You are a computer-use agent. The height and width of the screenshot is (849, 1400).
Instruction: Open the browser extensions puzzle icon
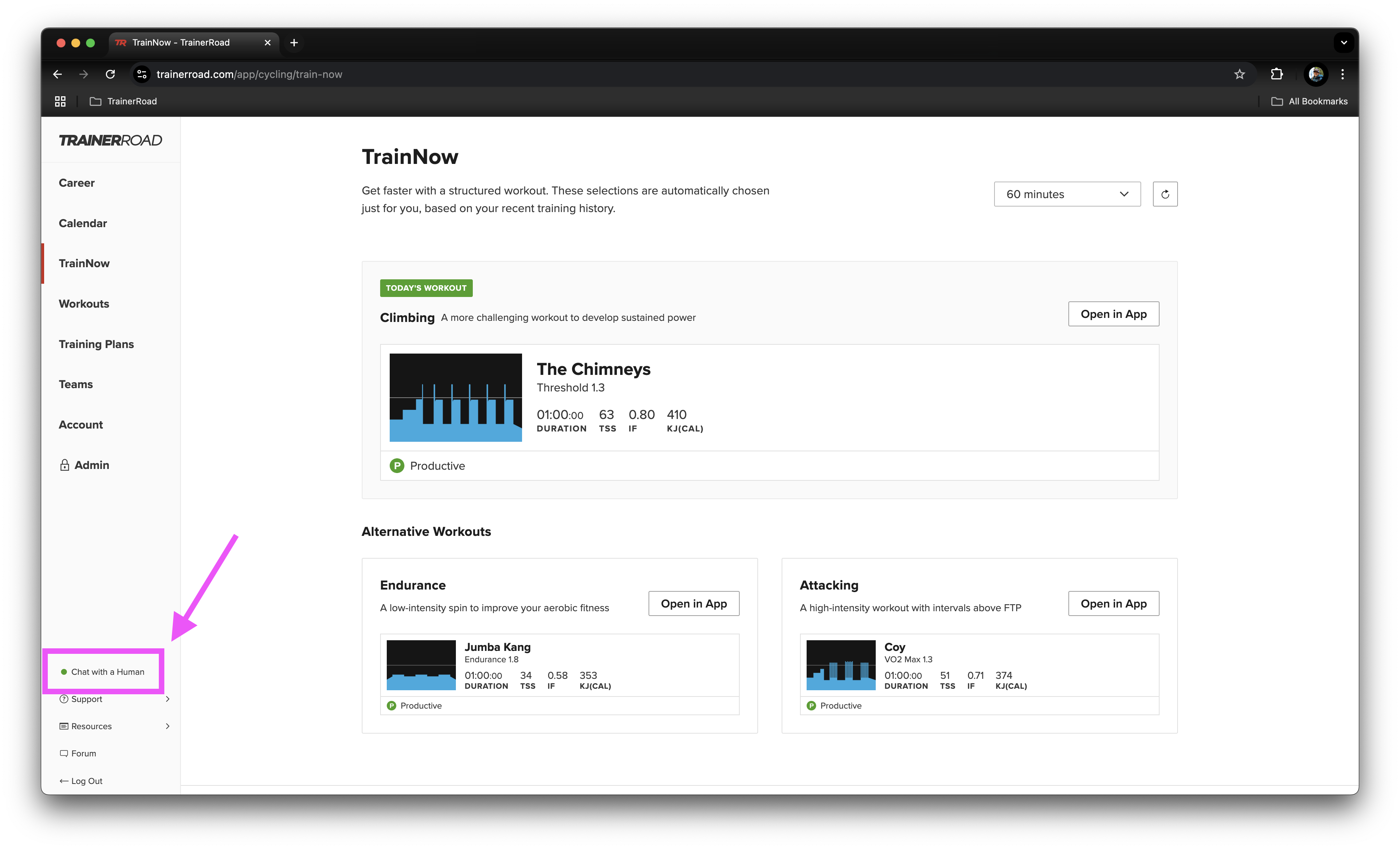click(x=1277, y=74)
